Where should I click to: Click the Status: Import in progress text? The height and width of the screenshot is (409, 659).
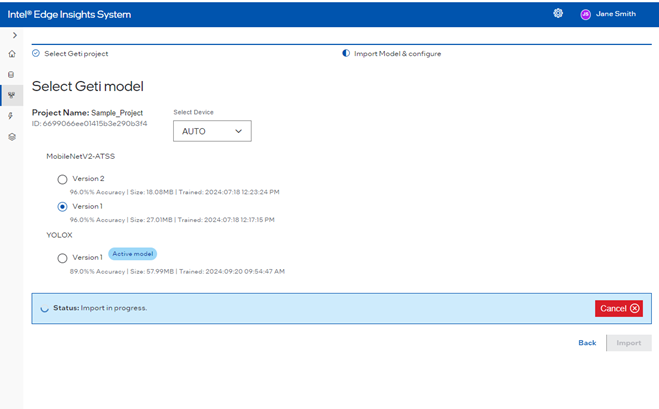pos(100,308)
